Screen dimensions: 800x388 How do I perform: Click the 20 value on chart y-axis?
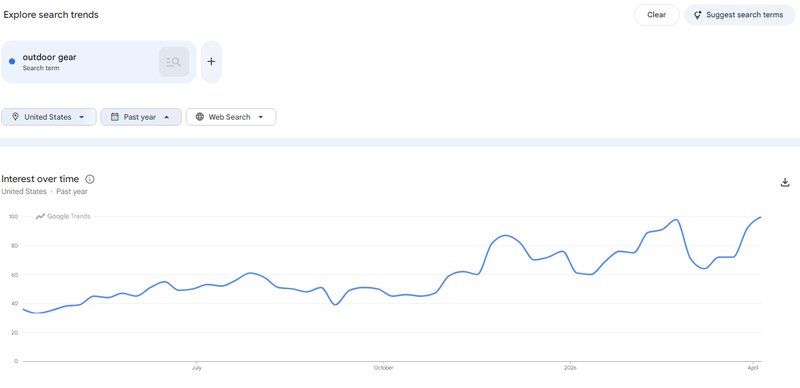pos(15,332)
